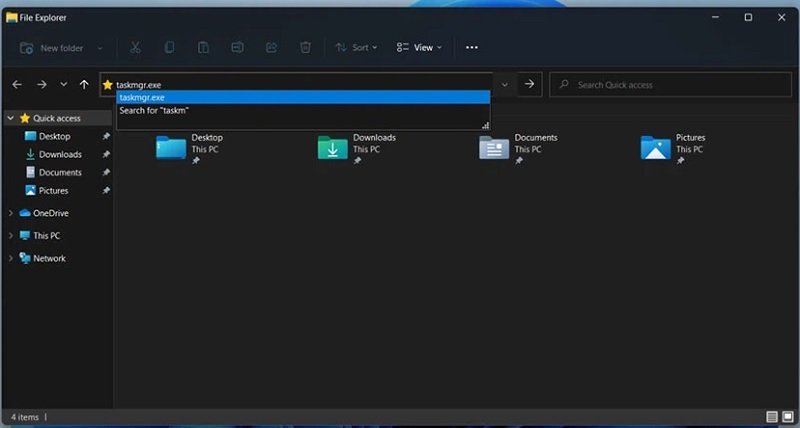Click the address bar containing taskmgr.exe

pos(296,85)
